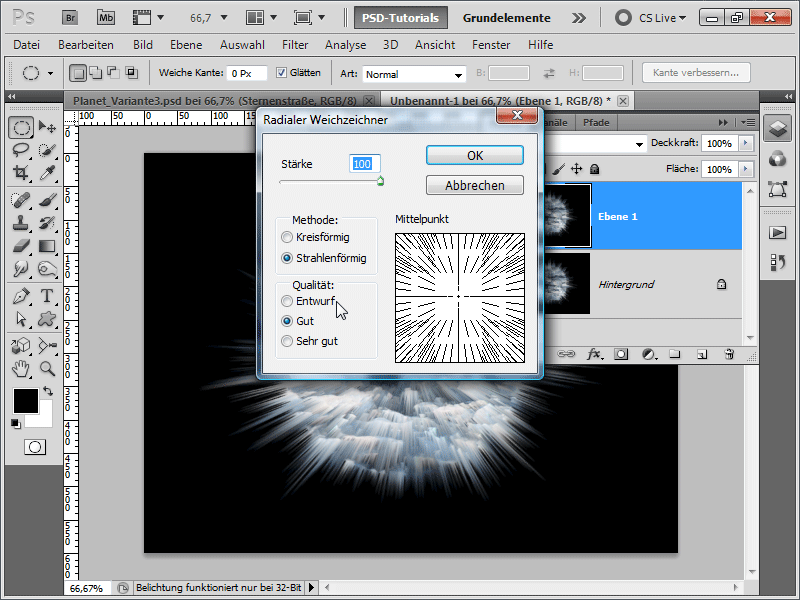This screenshot has height=600, width=800.
Task: Open Fläche fill slider arrow
Action: click(746, 169)
